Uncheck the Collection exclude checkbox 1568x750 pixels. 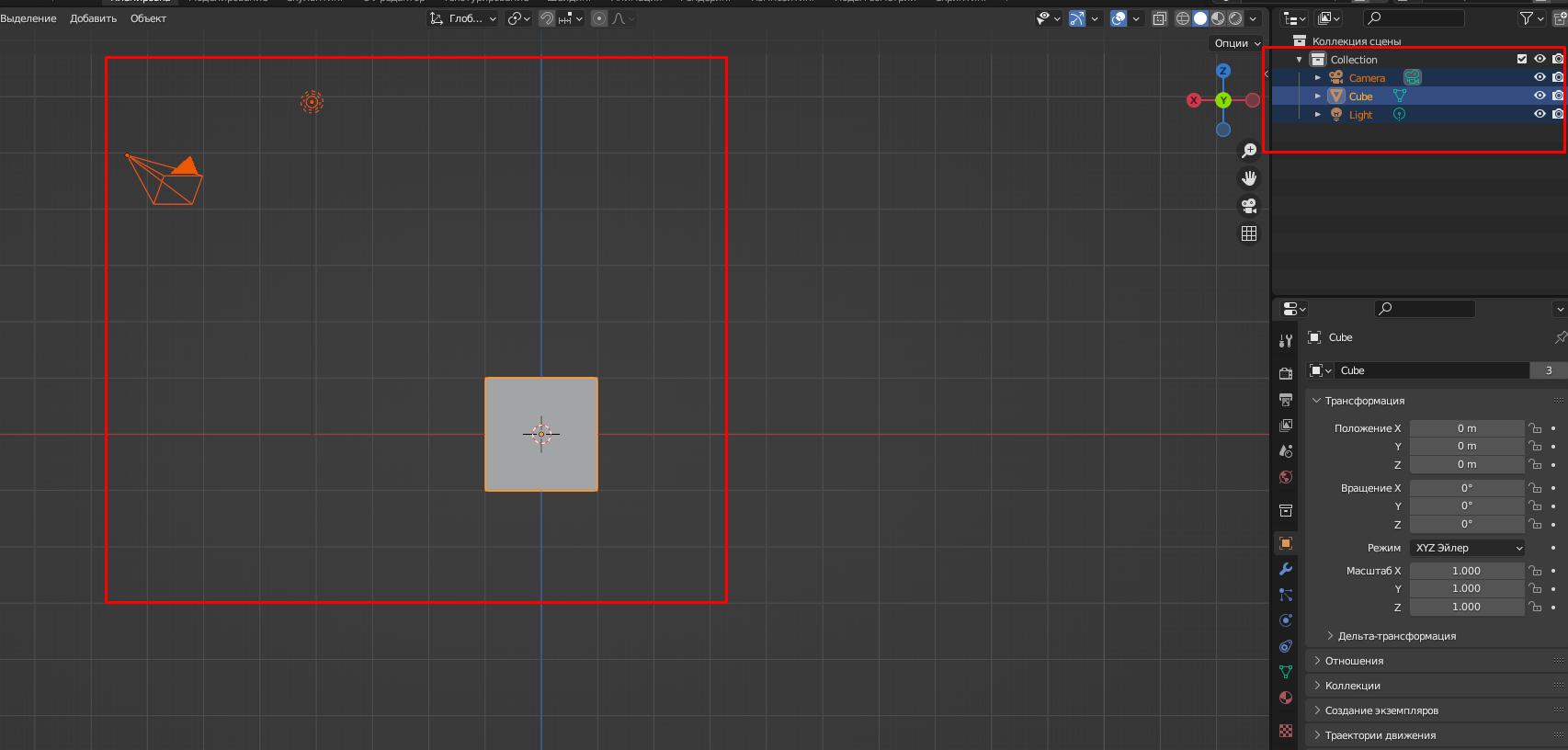pyautogui.click(x=1522, y=59)
